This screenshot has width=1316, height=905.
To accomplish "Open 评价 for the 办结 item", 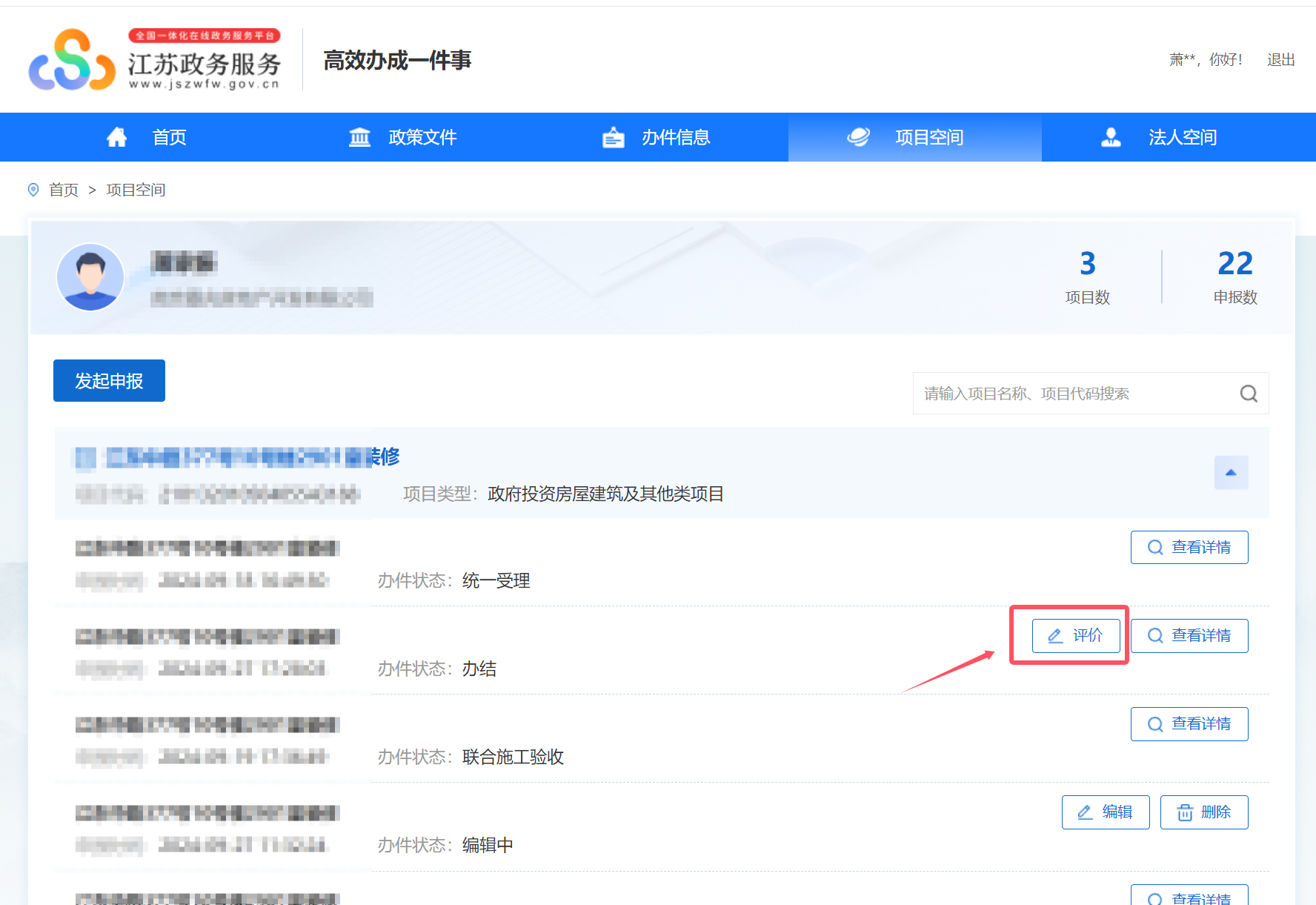I will coord(1076,636).
